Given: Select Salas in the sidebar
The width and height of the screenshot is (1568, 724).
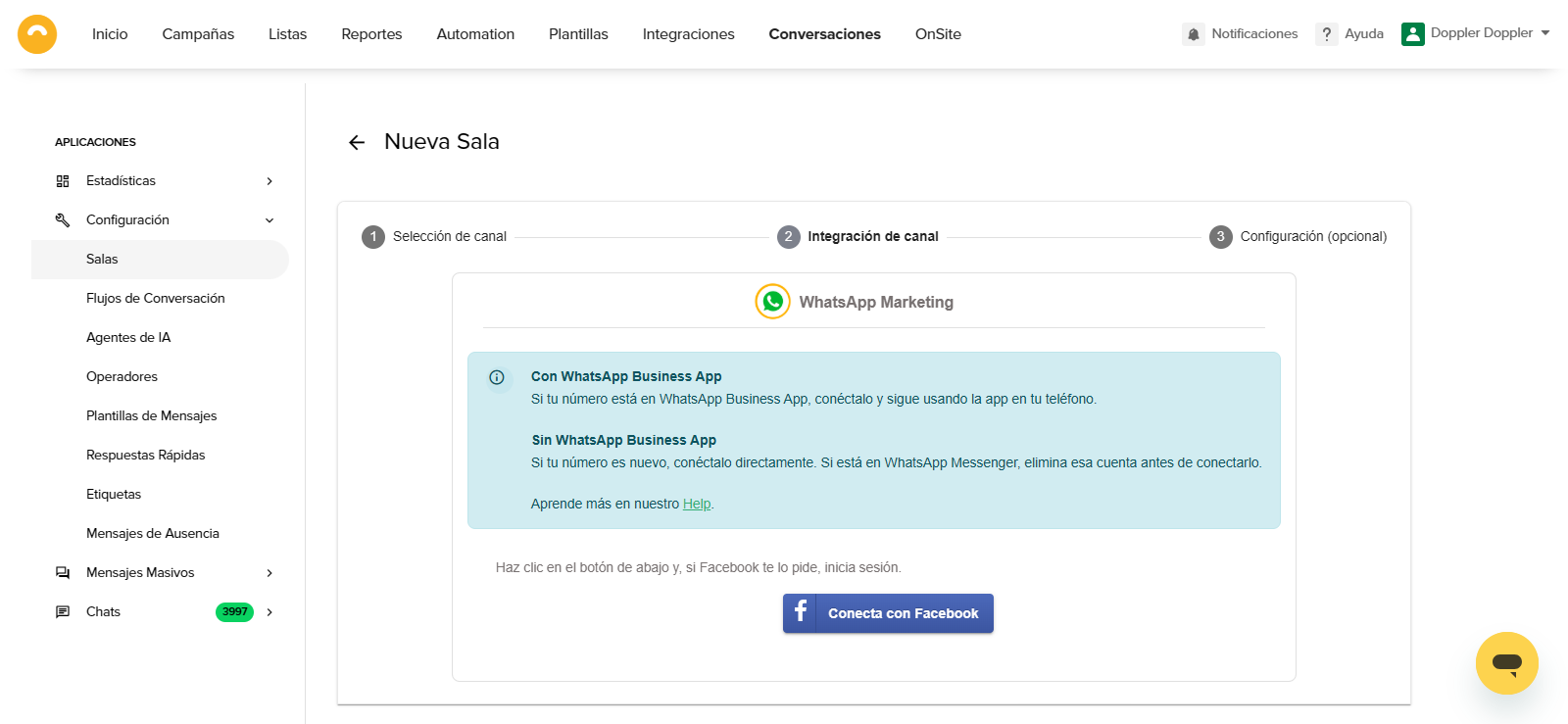Looking at the screenshot, I should pyautogui.click(x=160, y=260).
